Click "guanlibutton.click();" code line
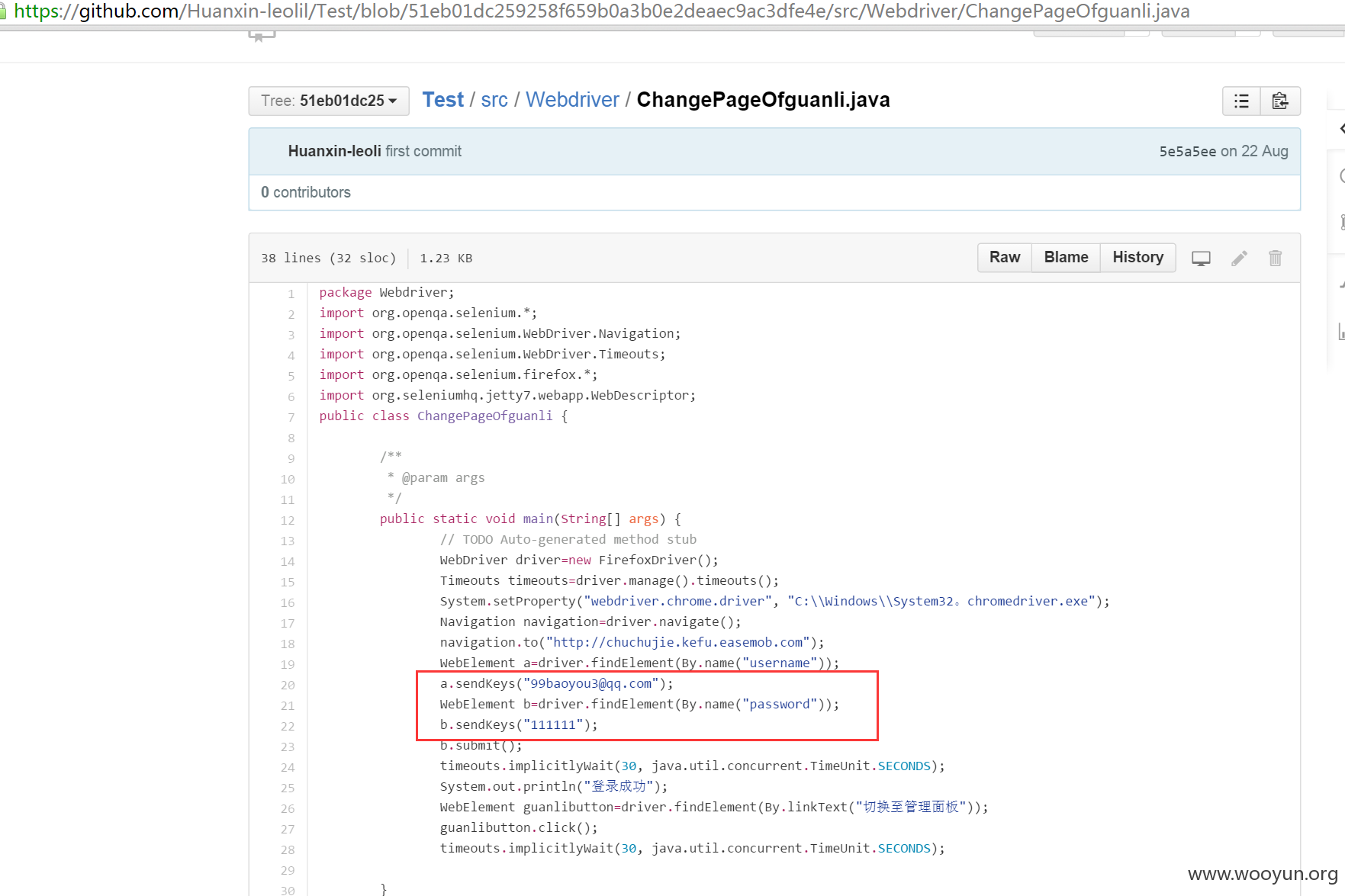 (x=519, y=827)
